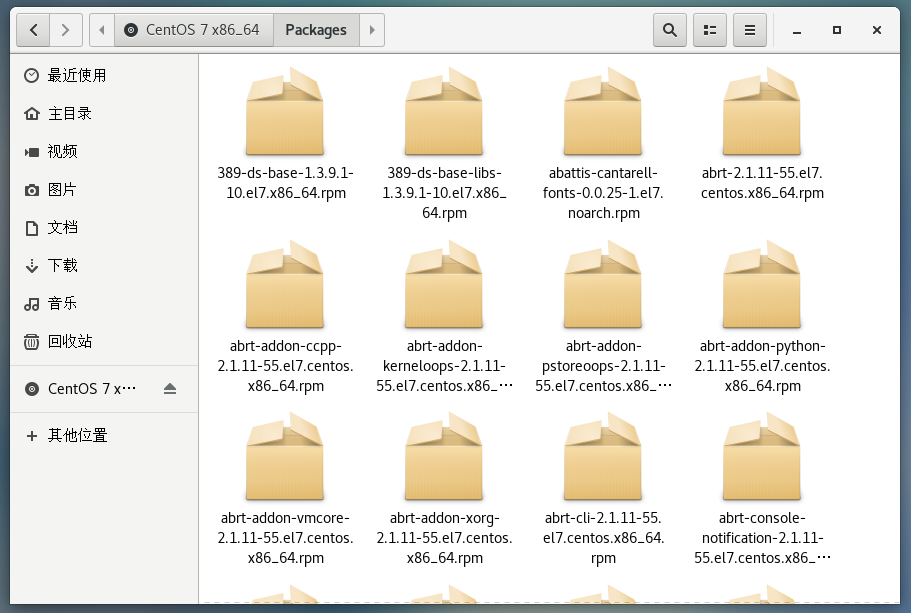Viewport: 911px width, 613px height.
Task: Select abrt-addon-xorg package icon
Action: [x=444, y=456]
